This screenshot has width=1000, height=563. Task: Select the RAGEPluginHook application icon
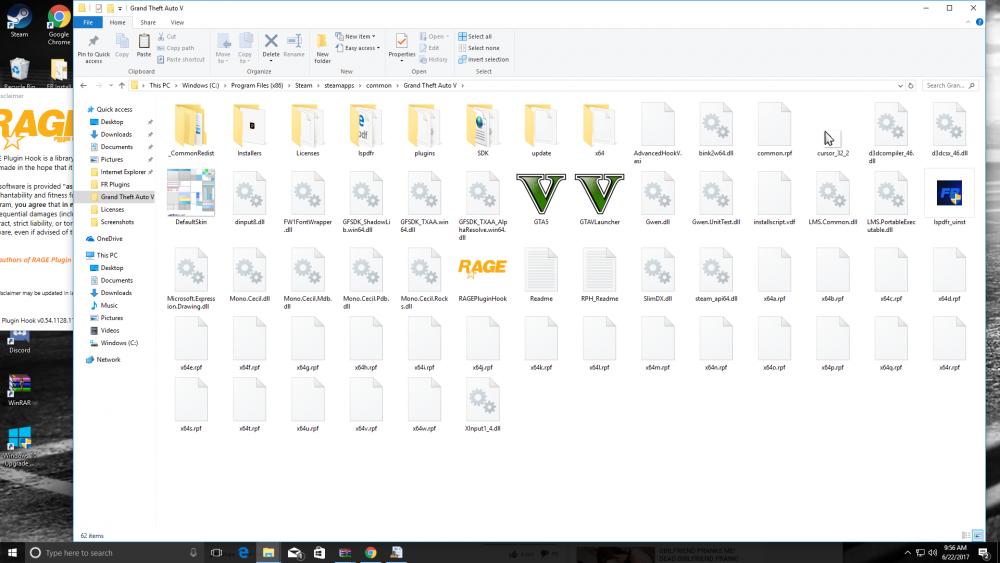click(483, 268)
